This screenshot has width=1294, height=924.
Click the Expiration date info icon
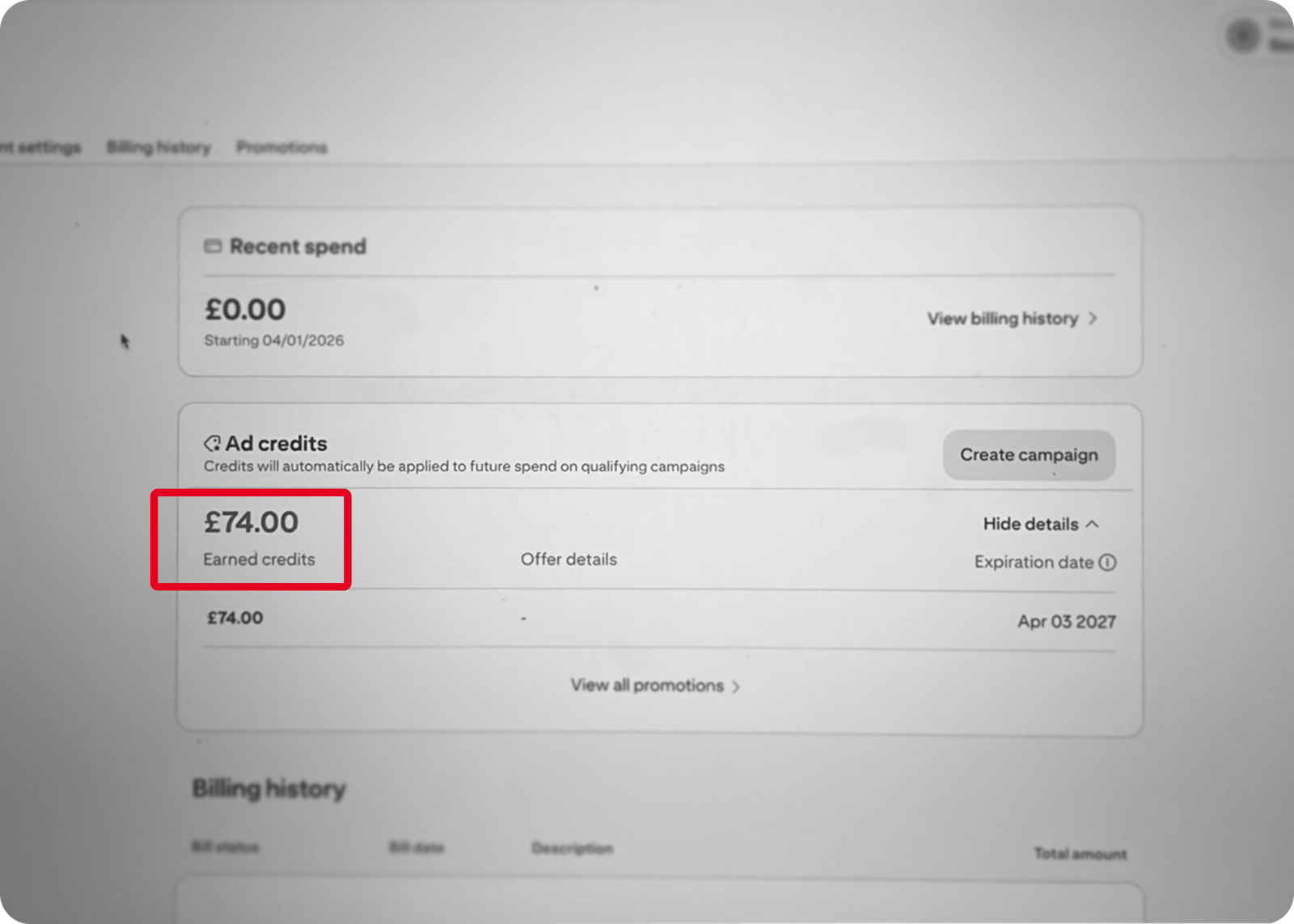tap(1108, 563)
